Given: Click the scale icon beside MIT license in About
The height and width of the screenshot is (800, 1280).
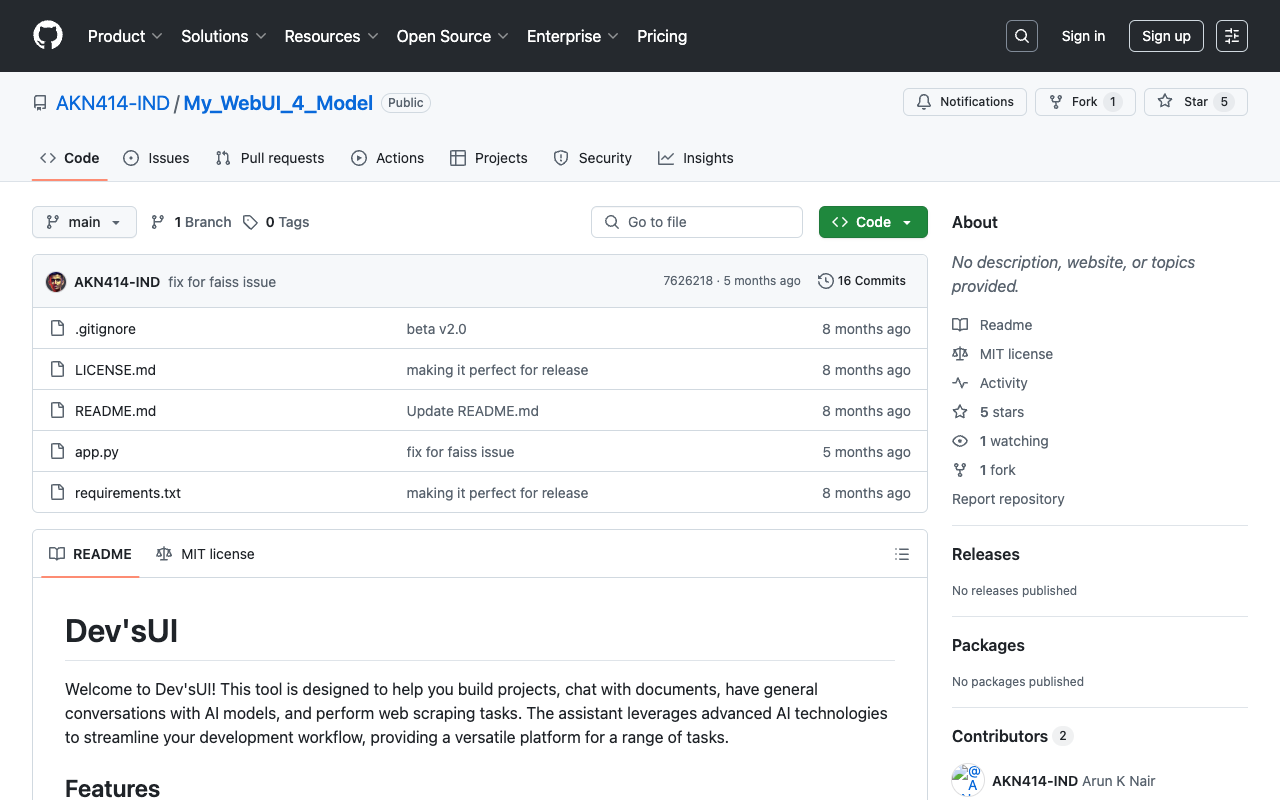Looking at the screenshot, I should pos(960,354).
